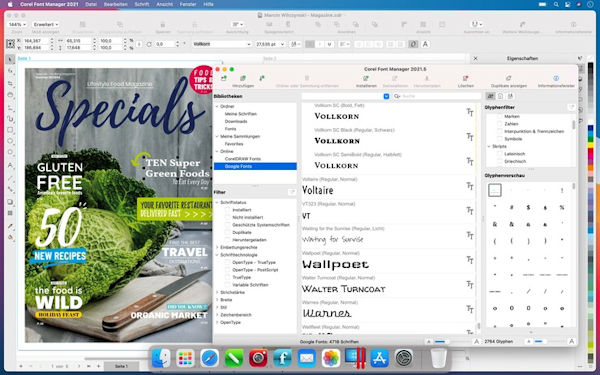Select the Crop tool in CorelDRAW toolbox
600x375 pixels.
click(10, 83)
